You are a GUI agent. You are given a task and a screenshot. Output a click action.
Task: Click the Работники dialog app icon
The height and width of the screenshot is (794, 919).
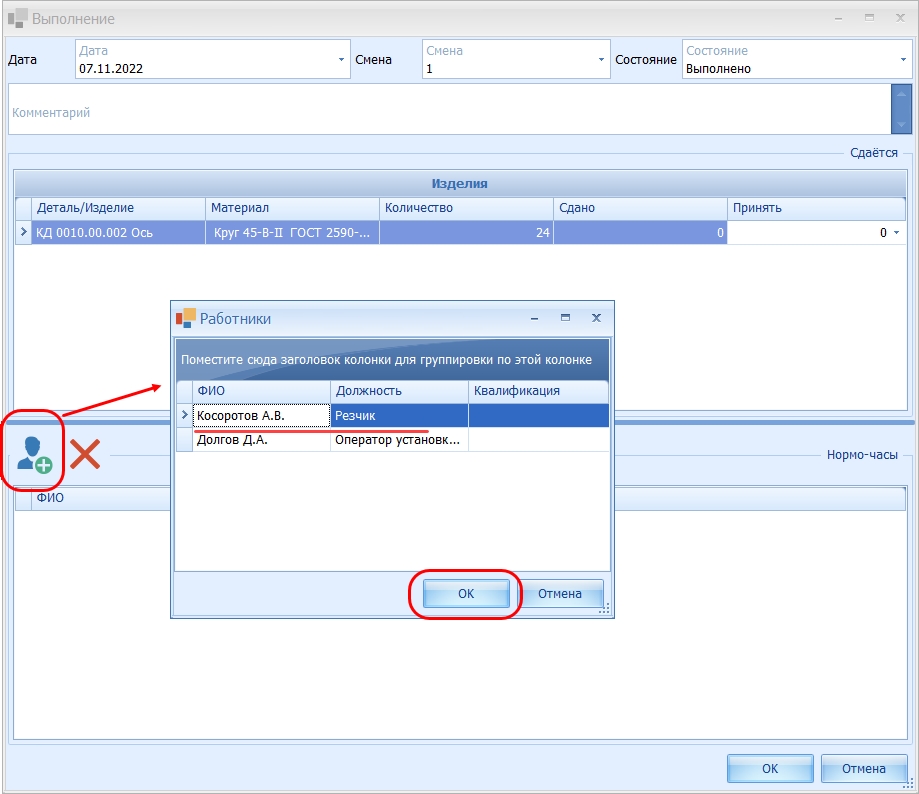pyautogui.click(x=186, y=318)
